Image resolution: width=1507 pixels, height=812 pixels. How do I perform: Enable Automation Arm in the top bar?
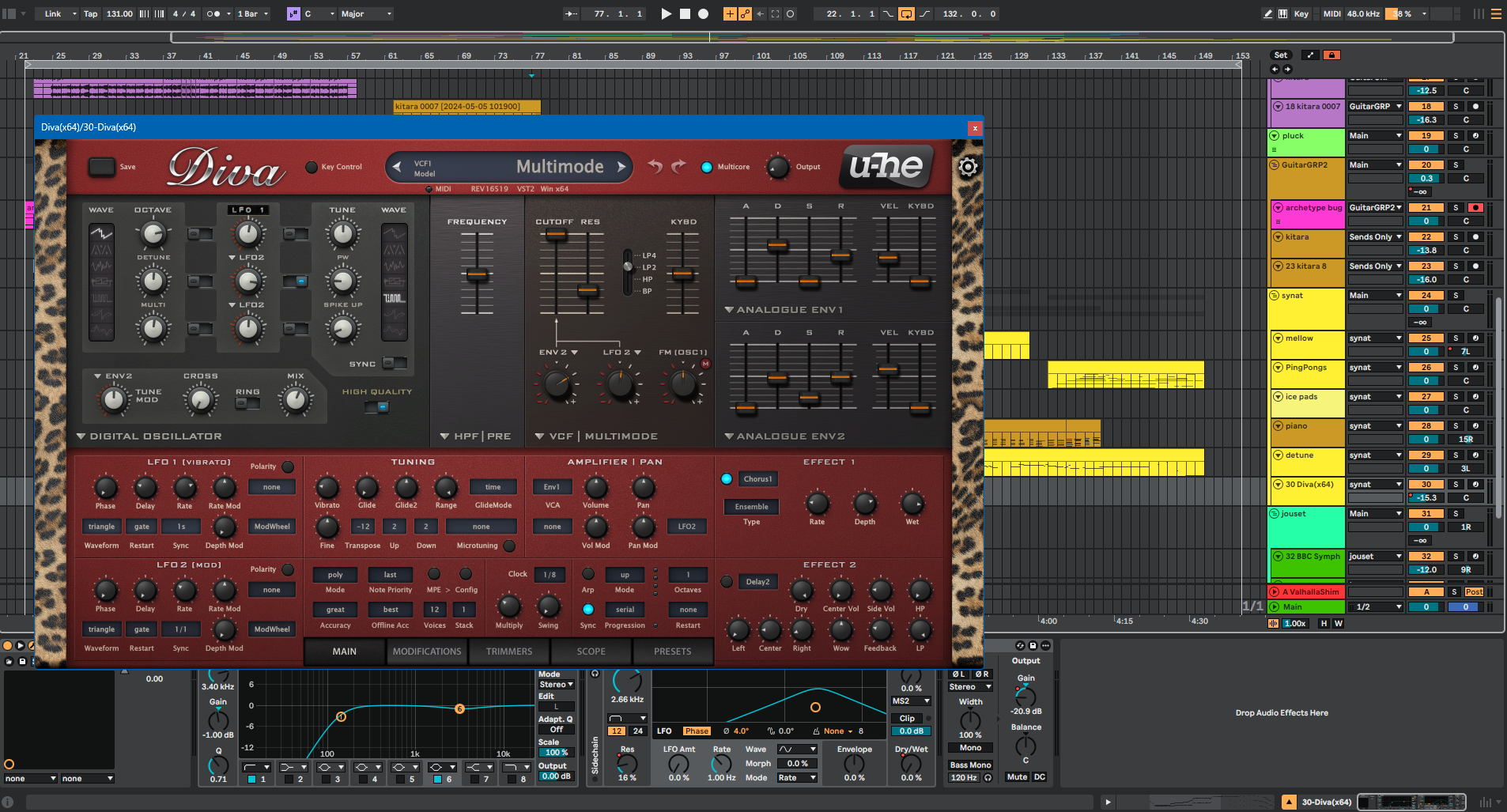745,13
